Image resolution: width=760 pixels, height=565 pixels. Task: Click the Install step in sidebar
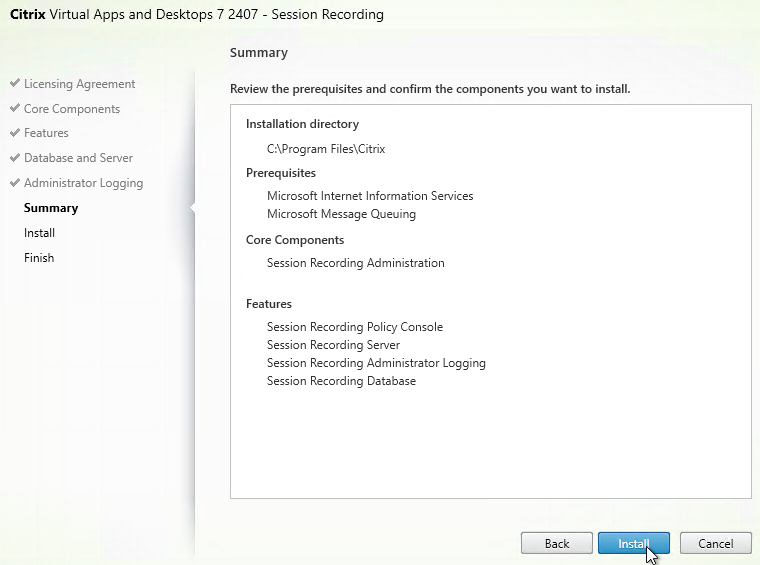point(39,233)
